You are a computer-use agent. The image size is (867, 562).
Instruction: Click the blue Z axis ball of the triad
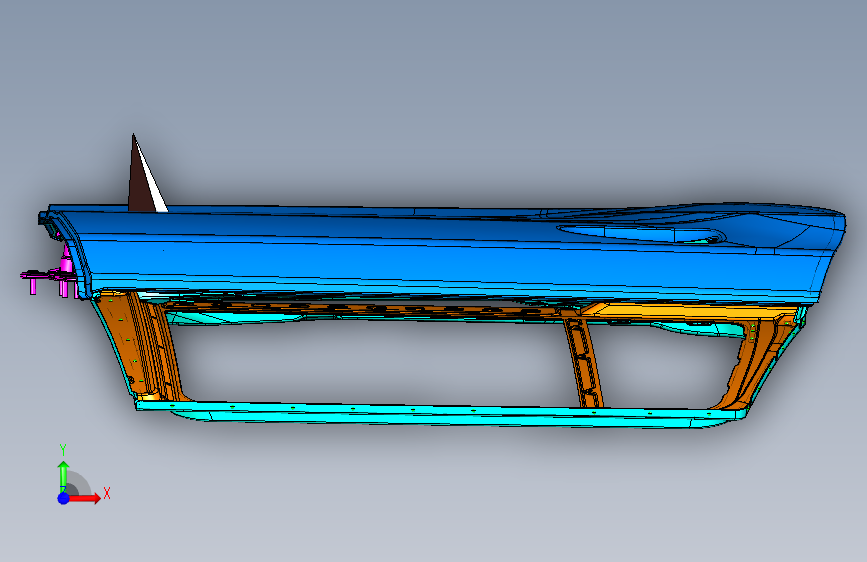64,498
